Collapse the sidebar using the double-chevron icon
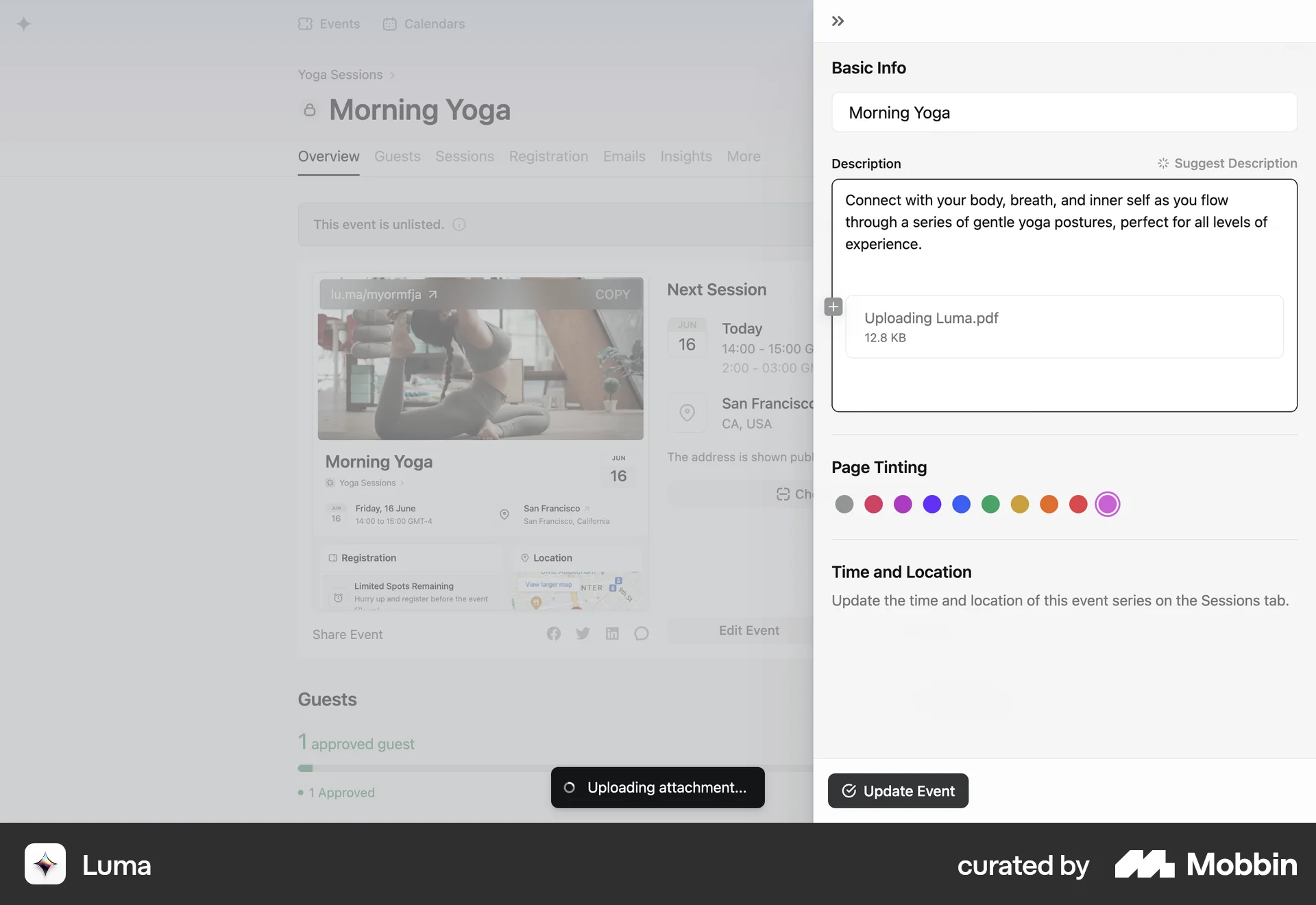 coord(836,21)
